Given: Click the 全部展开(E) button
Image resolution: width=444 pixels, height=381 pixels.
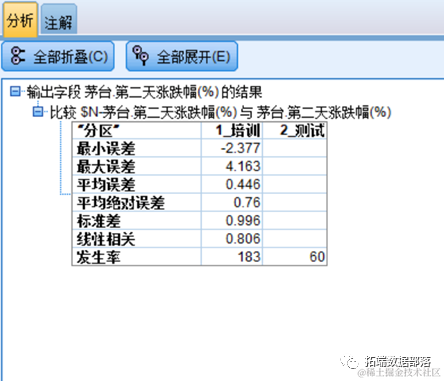Looking at the screenshot, I should (182, 56).
